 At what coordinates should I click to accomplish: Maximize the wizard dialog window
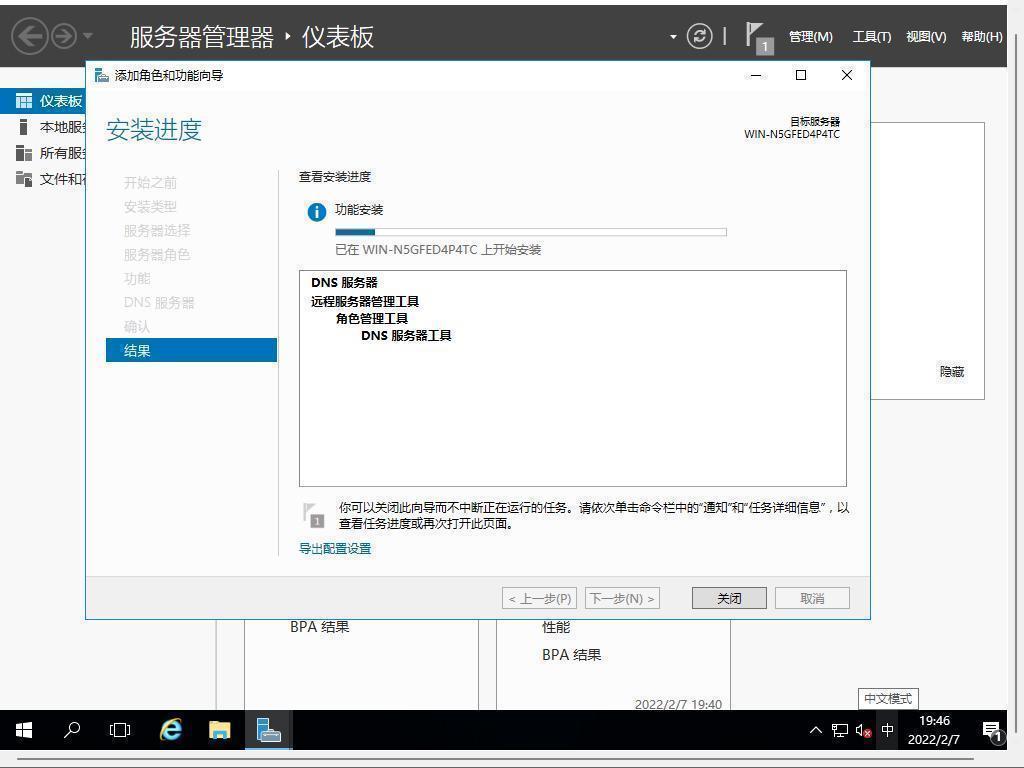tap(801, 75)
